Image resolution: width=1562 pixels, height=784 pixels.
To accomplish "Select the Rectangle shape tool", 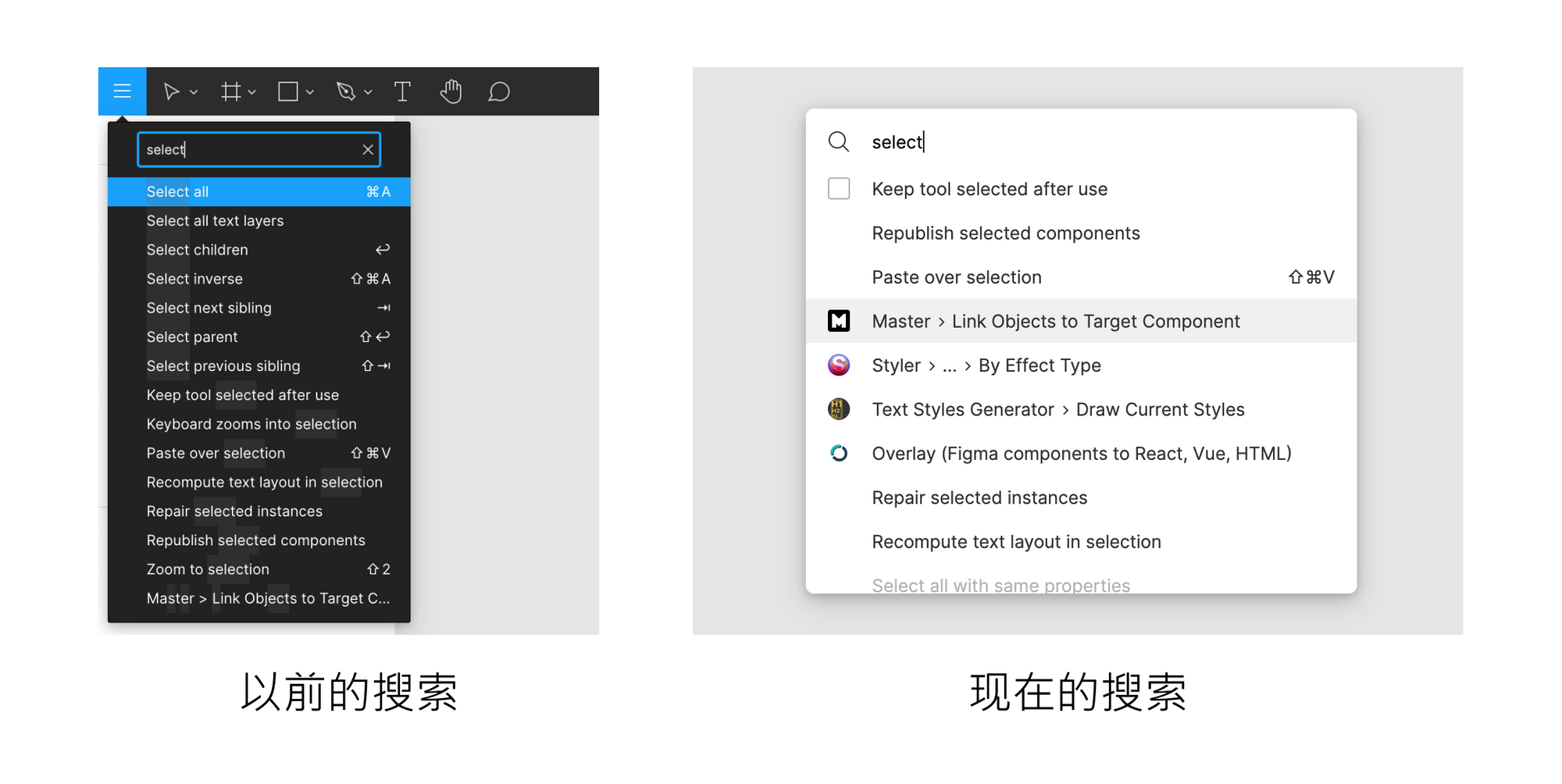I will coord(288,92).
